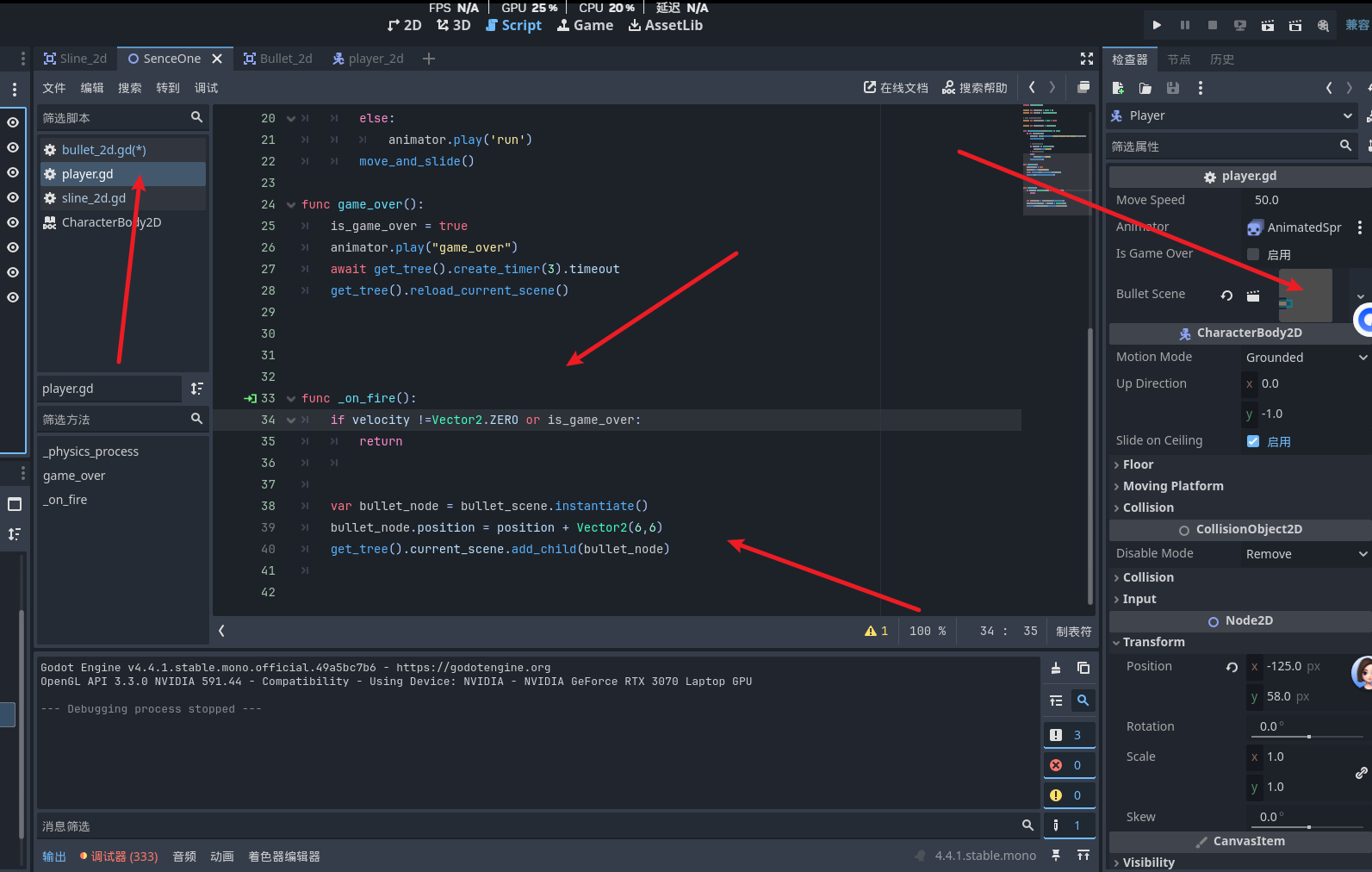Click the 在线文档 online docs button
This screenshot has width=1372, height=872.
pyautogui.click(x=896, y=88)
